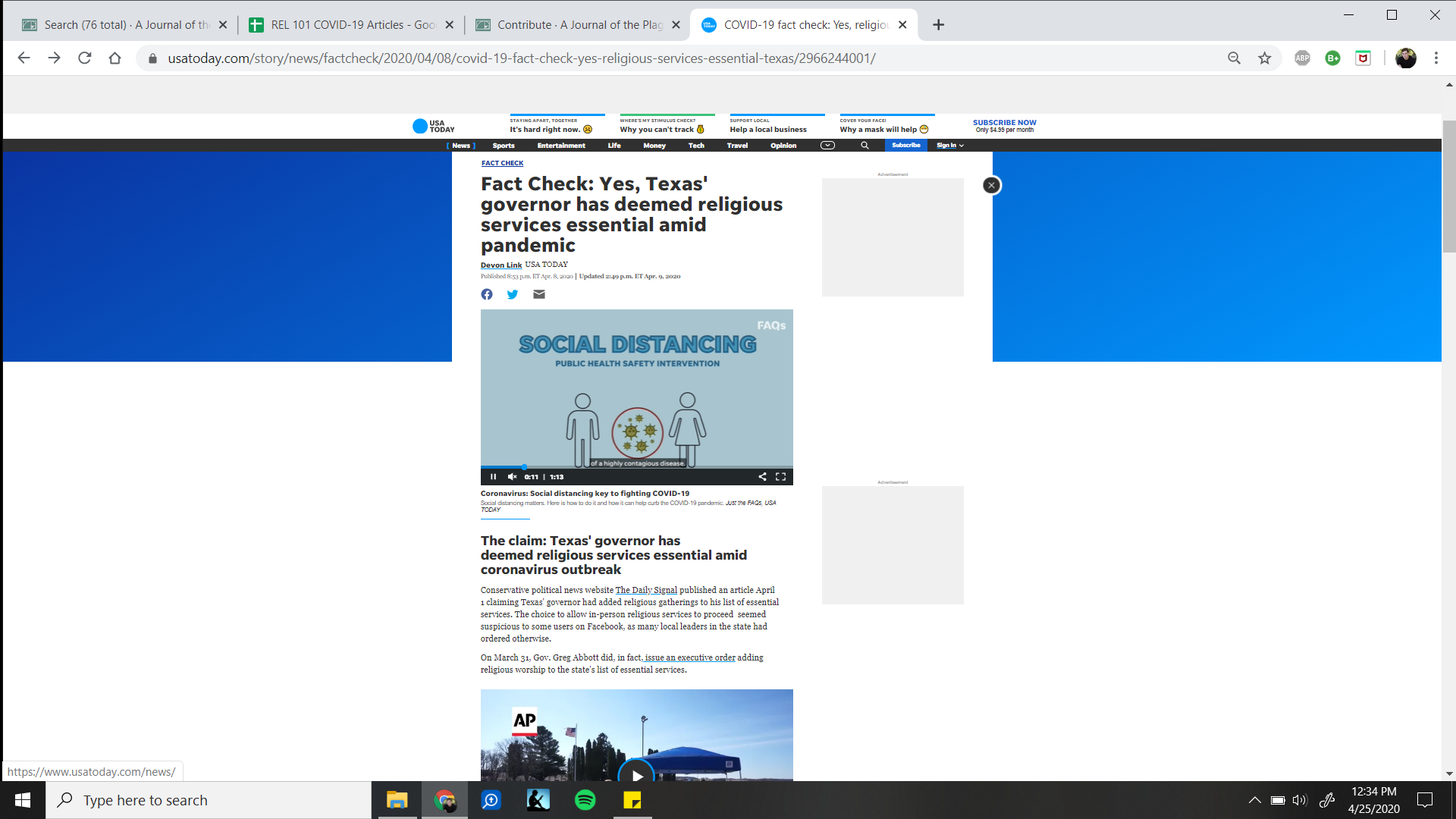Click the AdBlock Plus extension icon
The width and height of the screenshot is (1456, 819).
(x=1302, y=58)
